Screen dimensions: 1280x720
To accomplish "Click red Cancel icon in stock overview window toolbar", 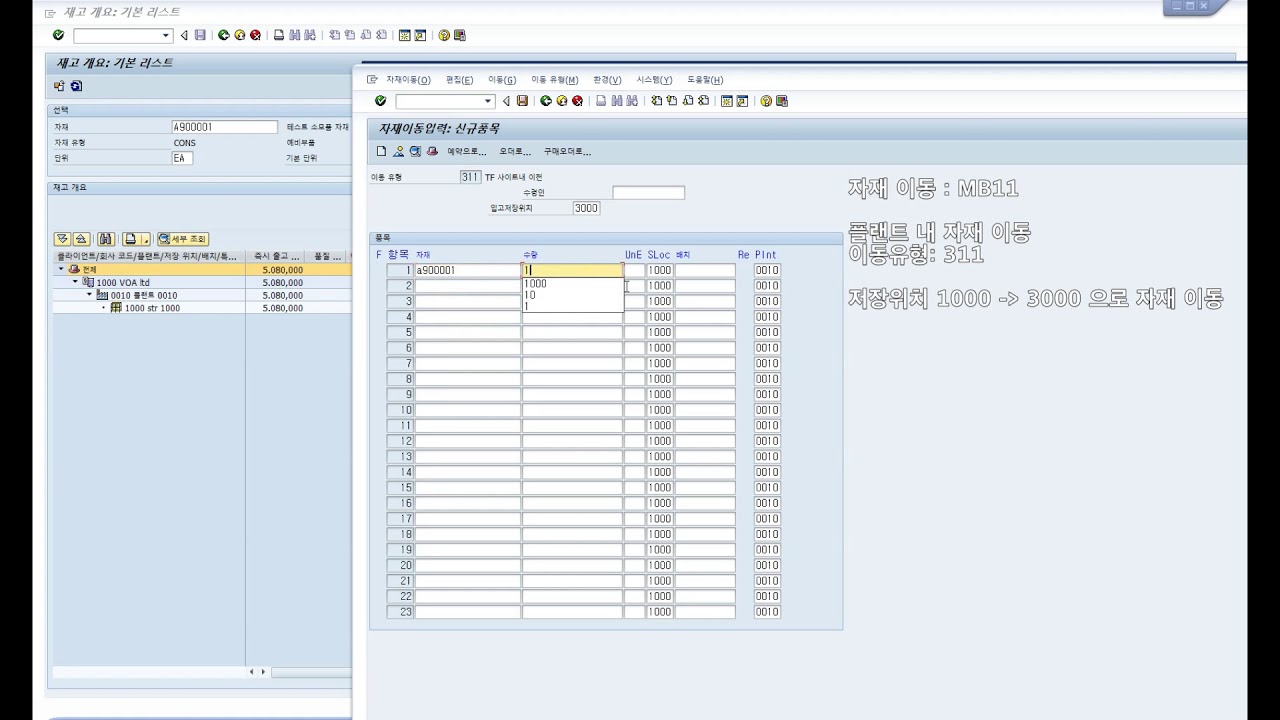I will (255, 35).
